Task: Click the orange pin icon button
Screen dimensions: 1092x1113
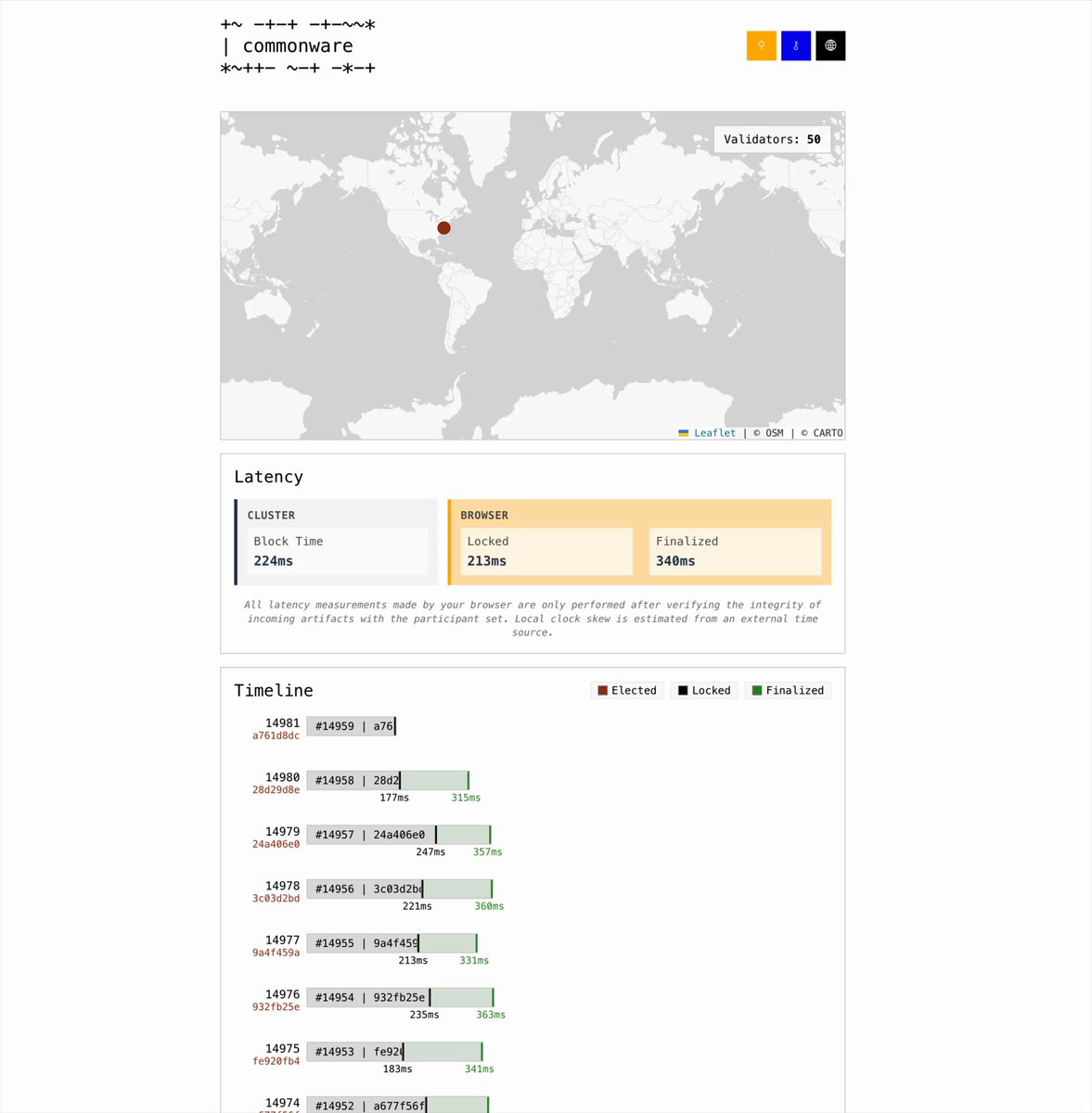Action: (x=761, y=45)
